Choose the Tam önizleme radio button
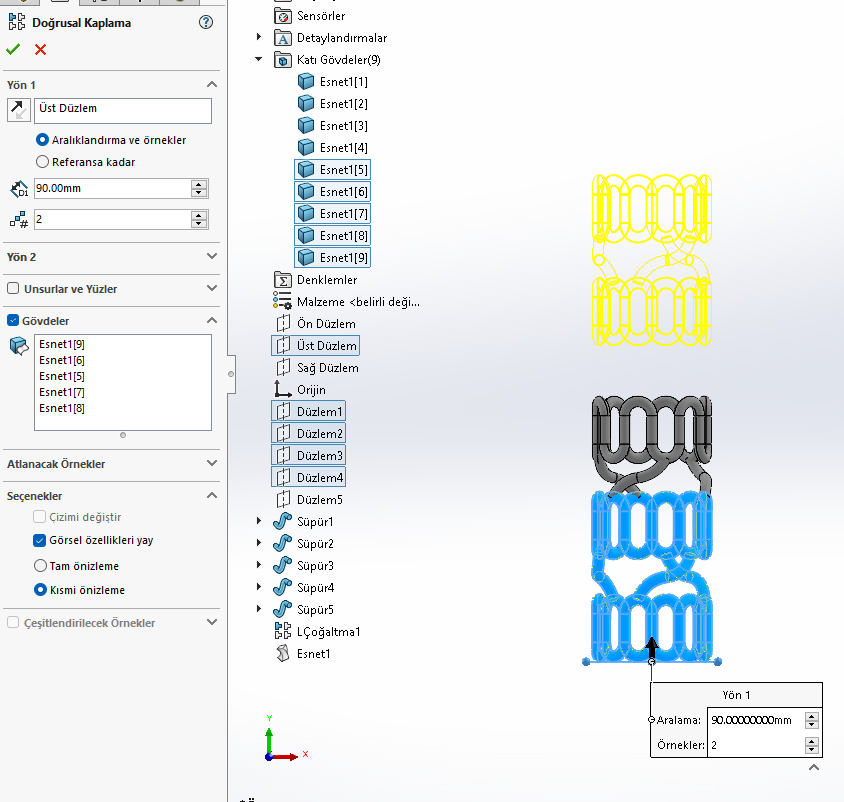This screenshot has height=802, width=844. point(42,566)
